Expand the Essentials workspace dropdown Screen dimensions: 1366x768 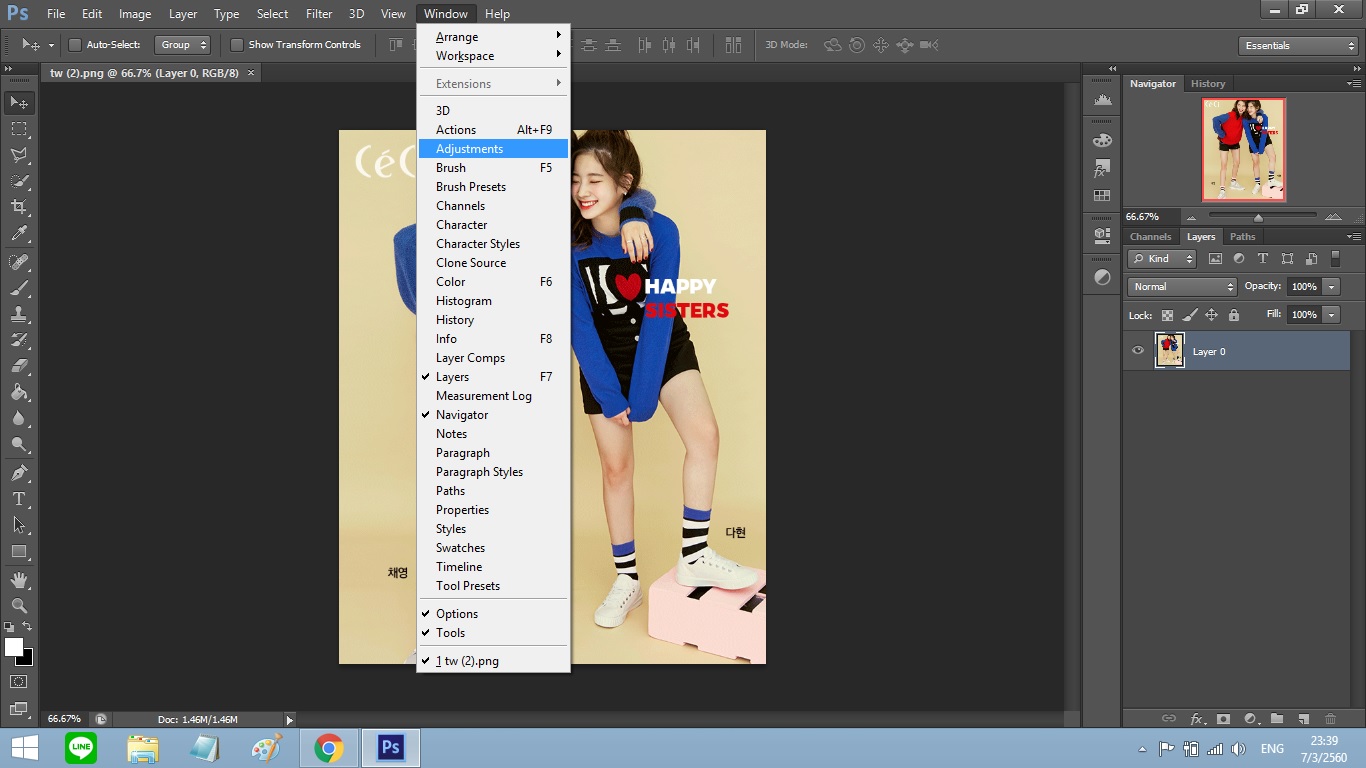pyautogui.click(x=1297, y=46)
